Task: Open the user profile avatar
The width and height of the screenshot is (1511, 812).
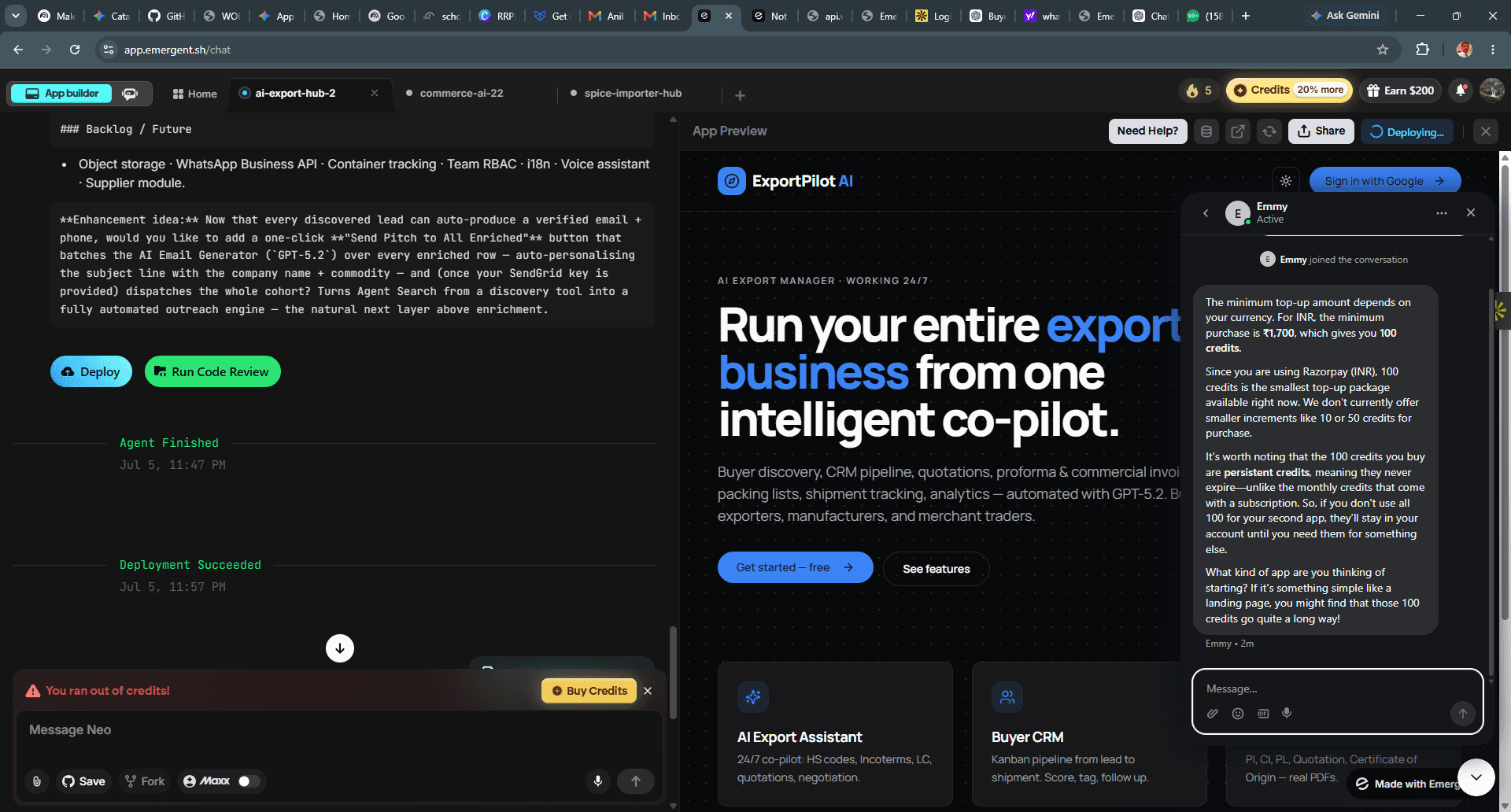Action: click(x=1491, y=90)
